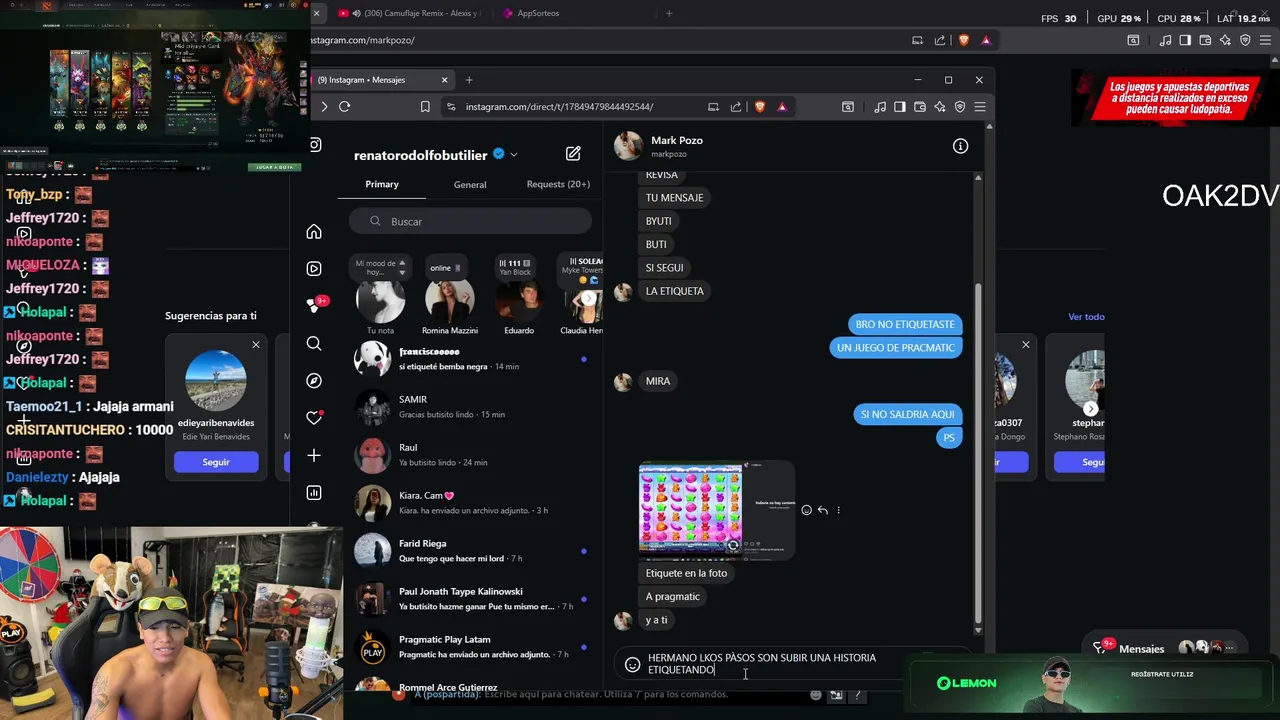
Task: Open the Farid Riega conversation
Action: tap(470, 551)
